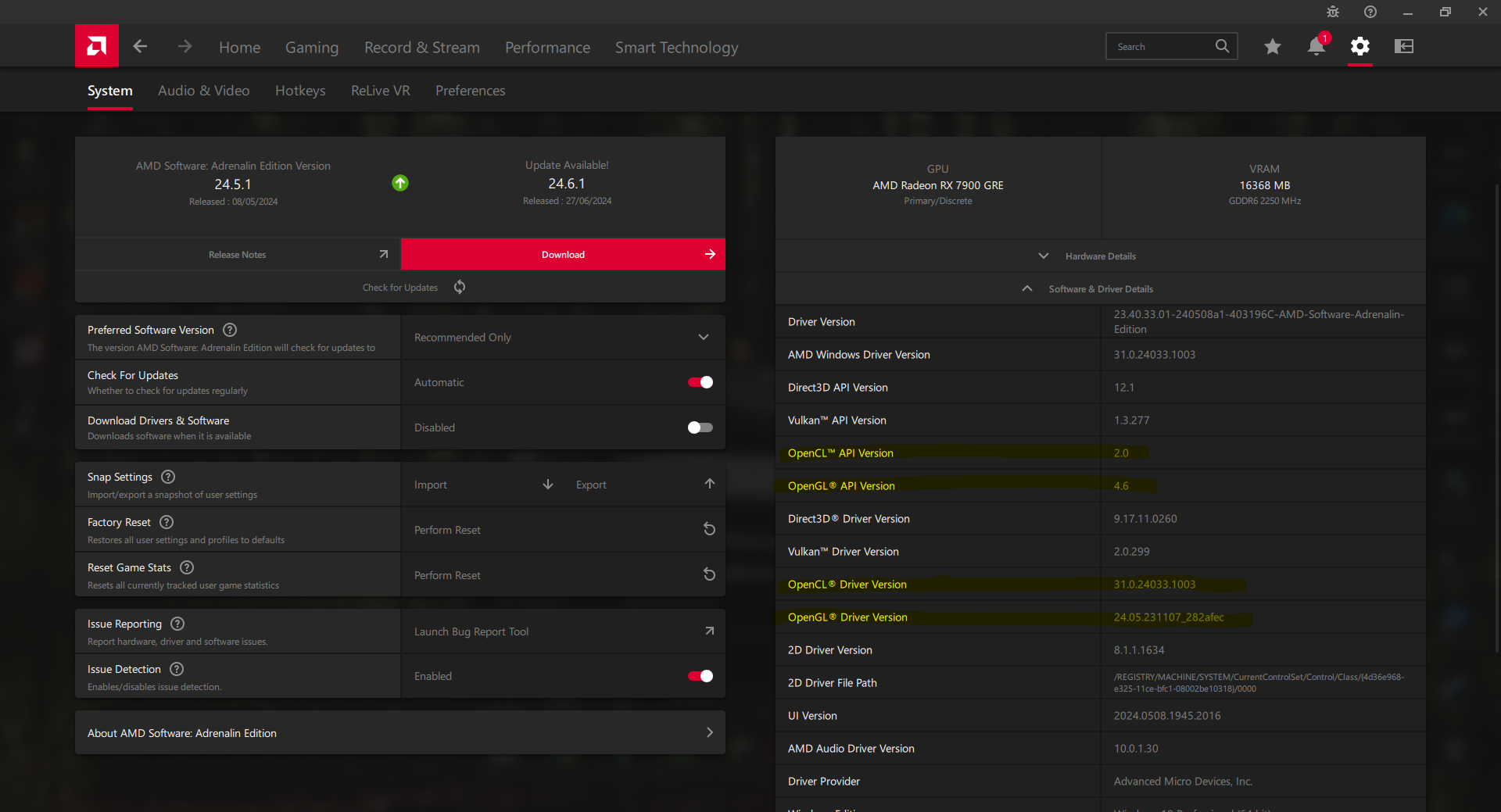Open settings gear icon

coord(1360,46)
